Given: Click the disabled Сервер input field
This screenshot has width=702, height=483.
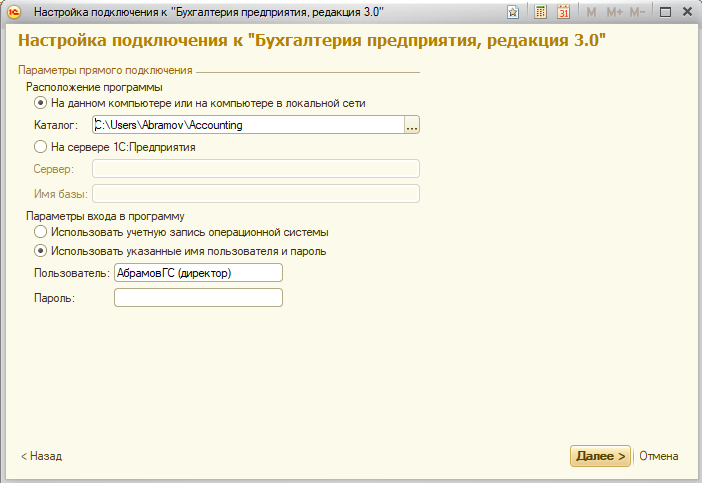Looking at the screenshot, I should tap(256, 169).
